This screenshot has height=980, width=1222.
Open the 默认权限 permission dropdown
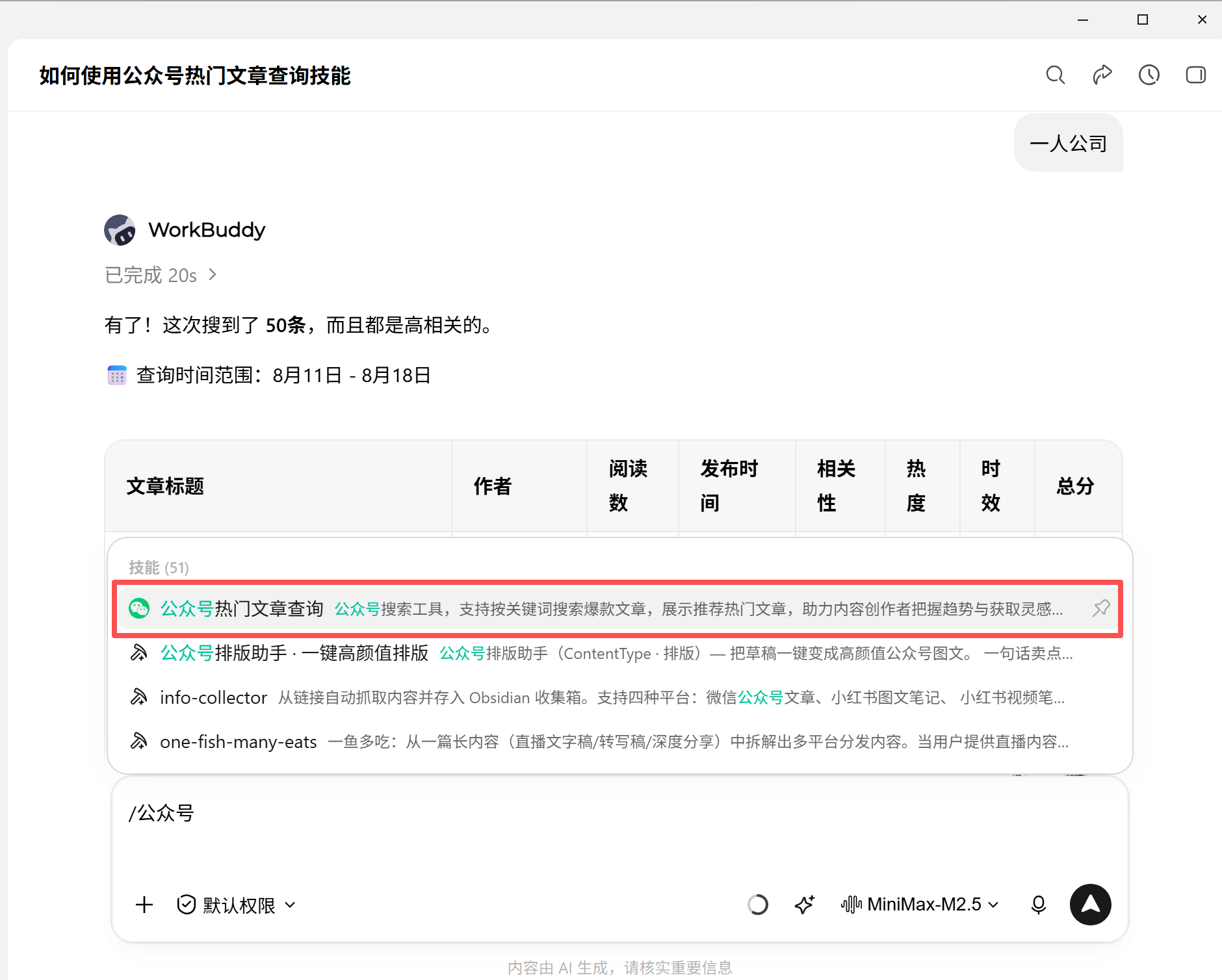coord(237,905)
